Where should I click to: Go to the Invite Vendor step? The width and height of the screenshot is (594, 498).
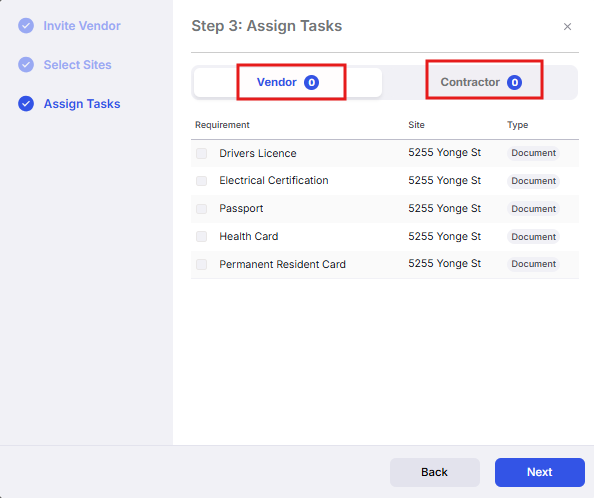click(82, 26)
